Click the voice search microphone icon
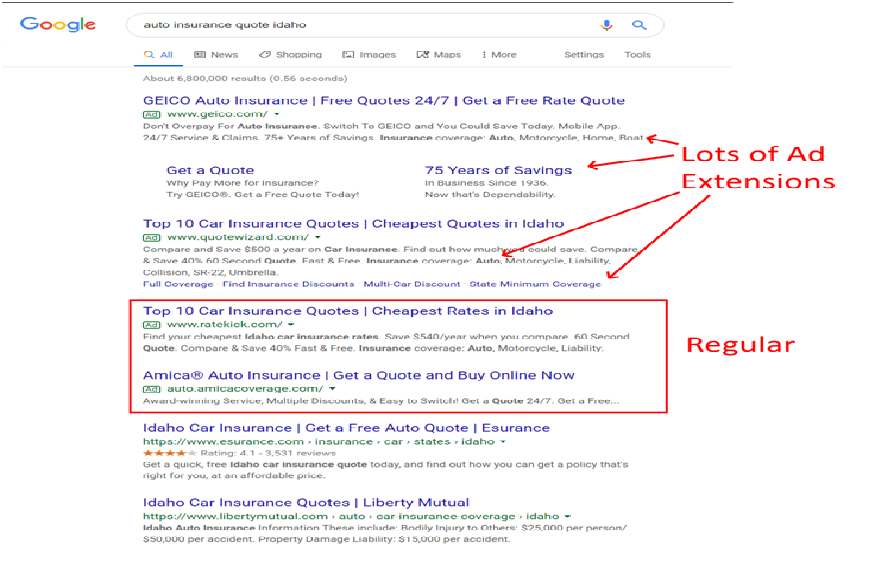This screenshot has height=561, width=875. pos(607,25)
